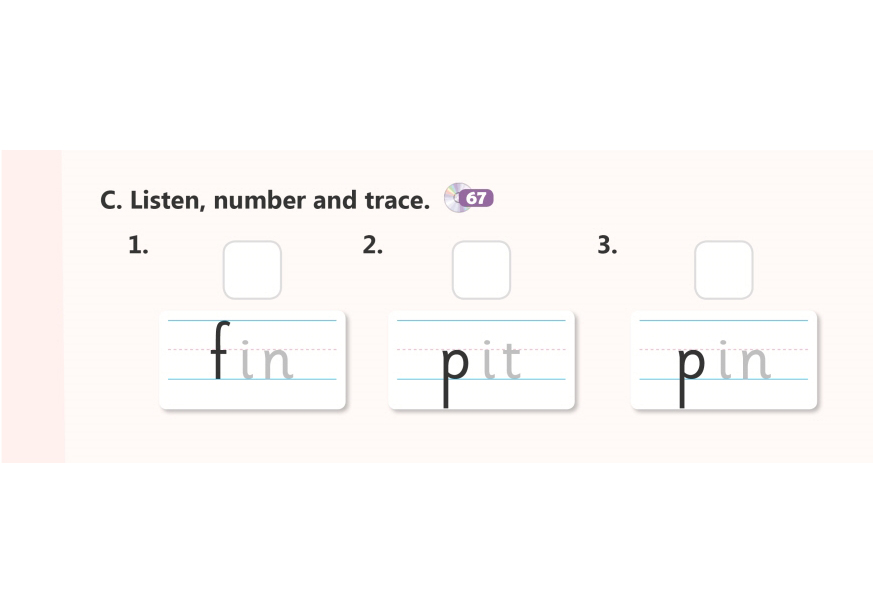This screenshot has width=873, height=612.
Task: Click the gray letter t in pit
Action: pos(510,360)
